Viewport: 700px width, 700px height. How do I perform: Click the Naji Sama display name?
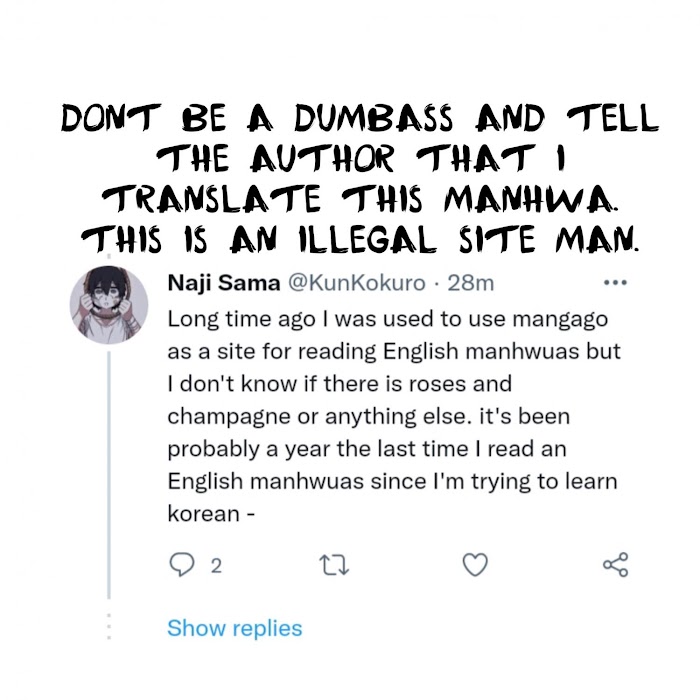click(224, 284)
